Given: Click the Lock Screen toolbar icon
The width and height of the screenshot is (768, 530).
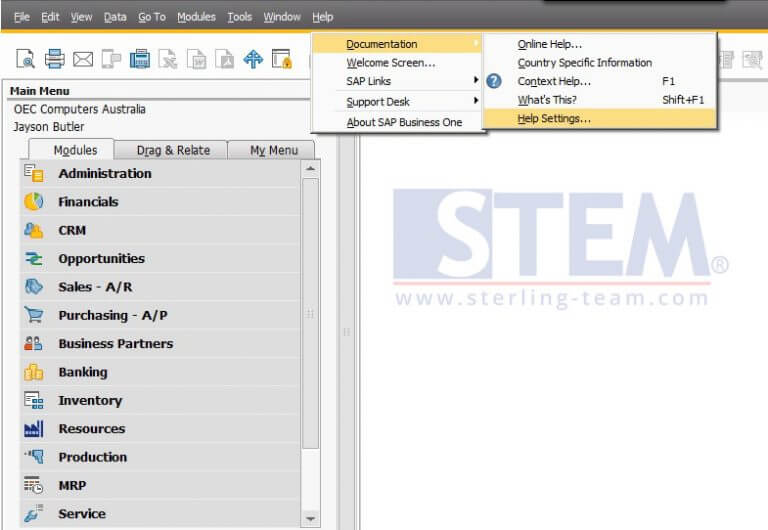Looking at the screenshot, I should point(282,59).
